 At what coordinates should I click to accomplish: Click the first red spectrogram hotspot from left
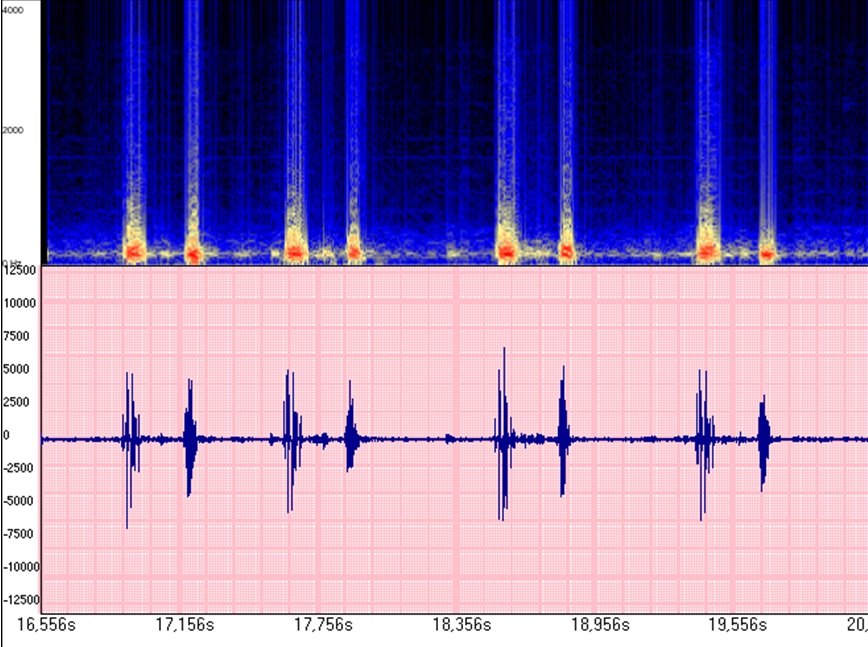click(x=134, y=250)
